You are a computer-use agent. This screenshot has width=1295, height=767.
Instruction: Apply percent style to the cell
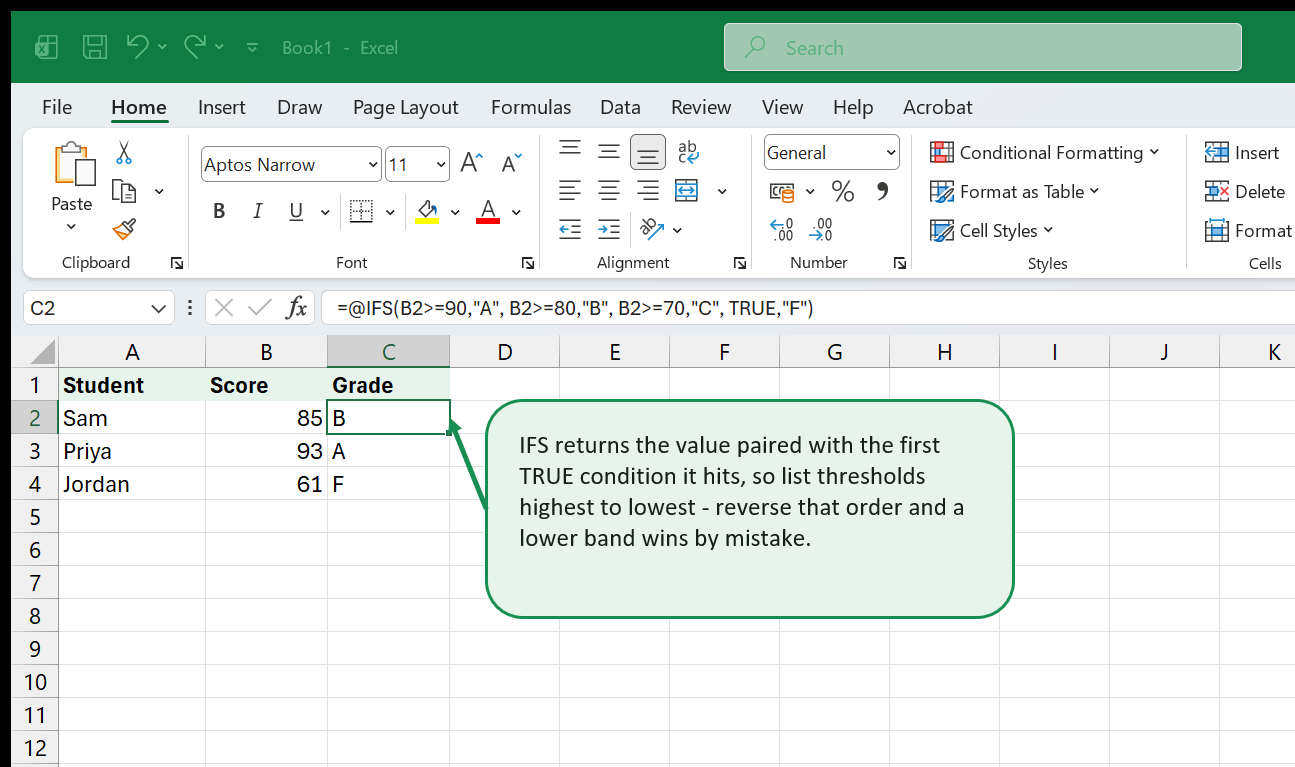pos(843,191)
